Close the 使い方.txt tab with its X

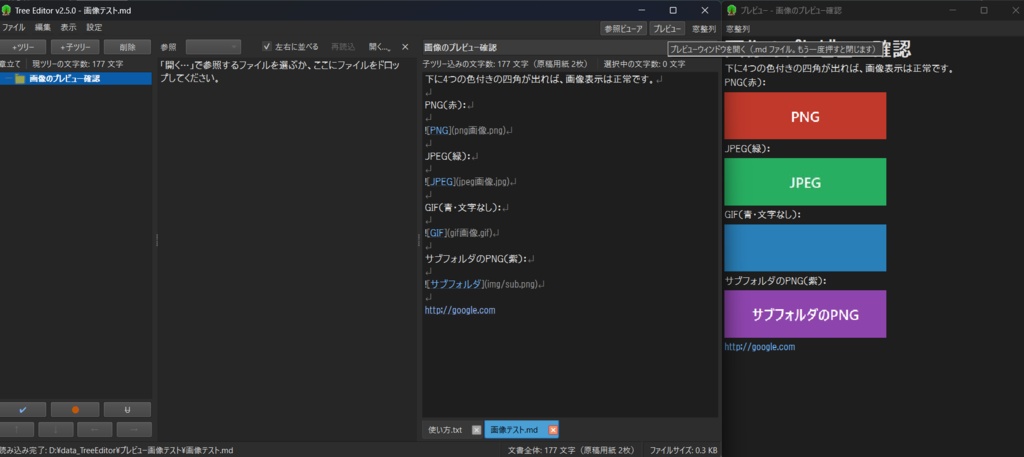coord(476,430)
